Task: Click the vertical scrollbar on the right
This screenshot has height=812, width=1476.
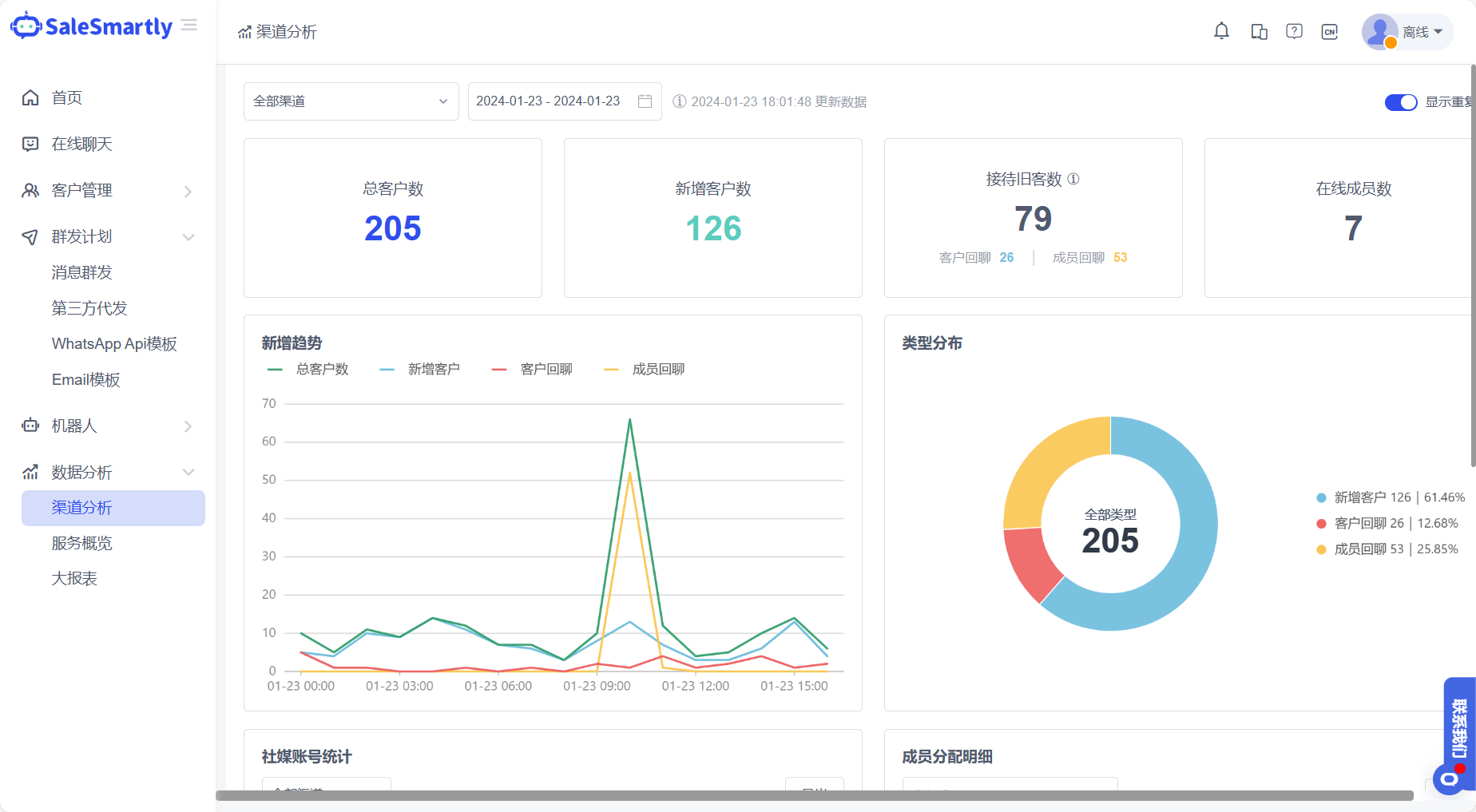Action: coord(1473,265)
